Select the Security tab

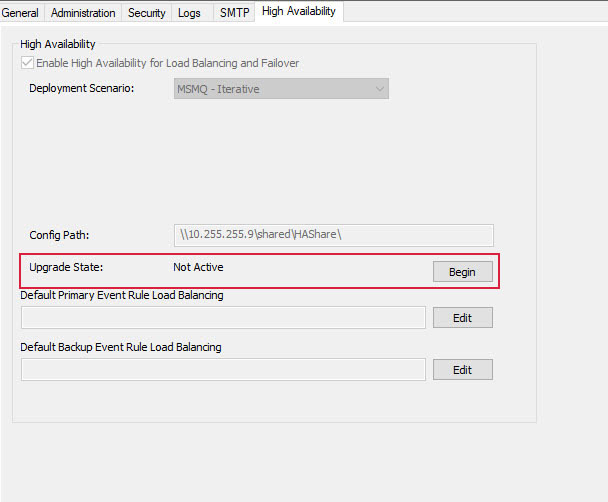pos(146,13)
